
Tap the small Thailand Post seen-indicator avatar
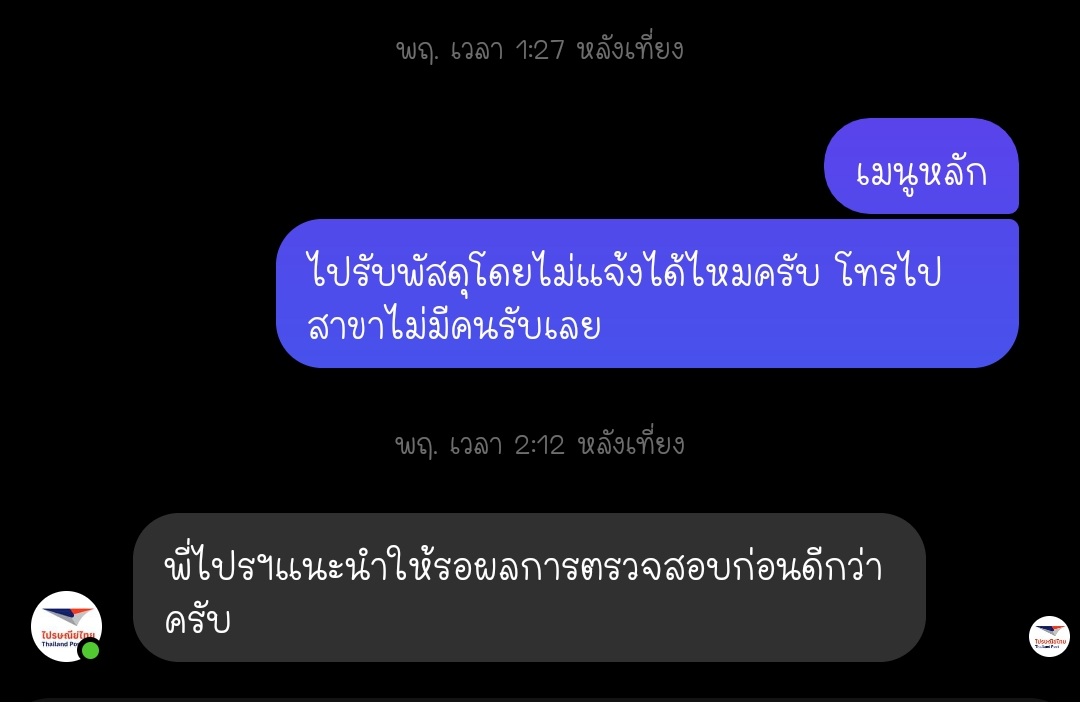[x=1049, y=637]
